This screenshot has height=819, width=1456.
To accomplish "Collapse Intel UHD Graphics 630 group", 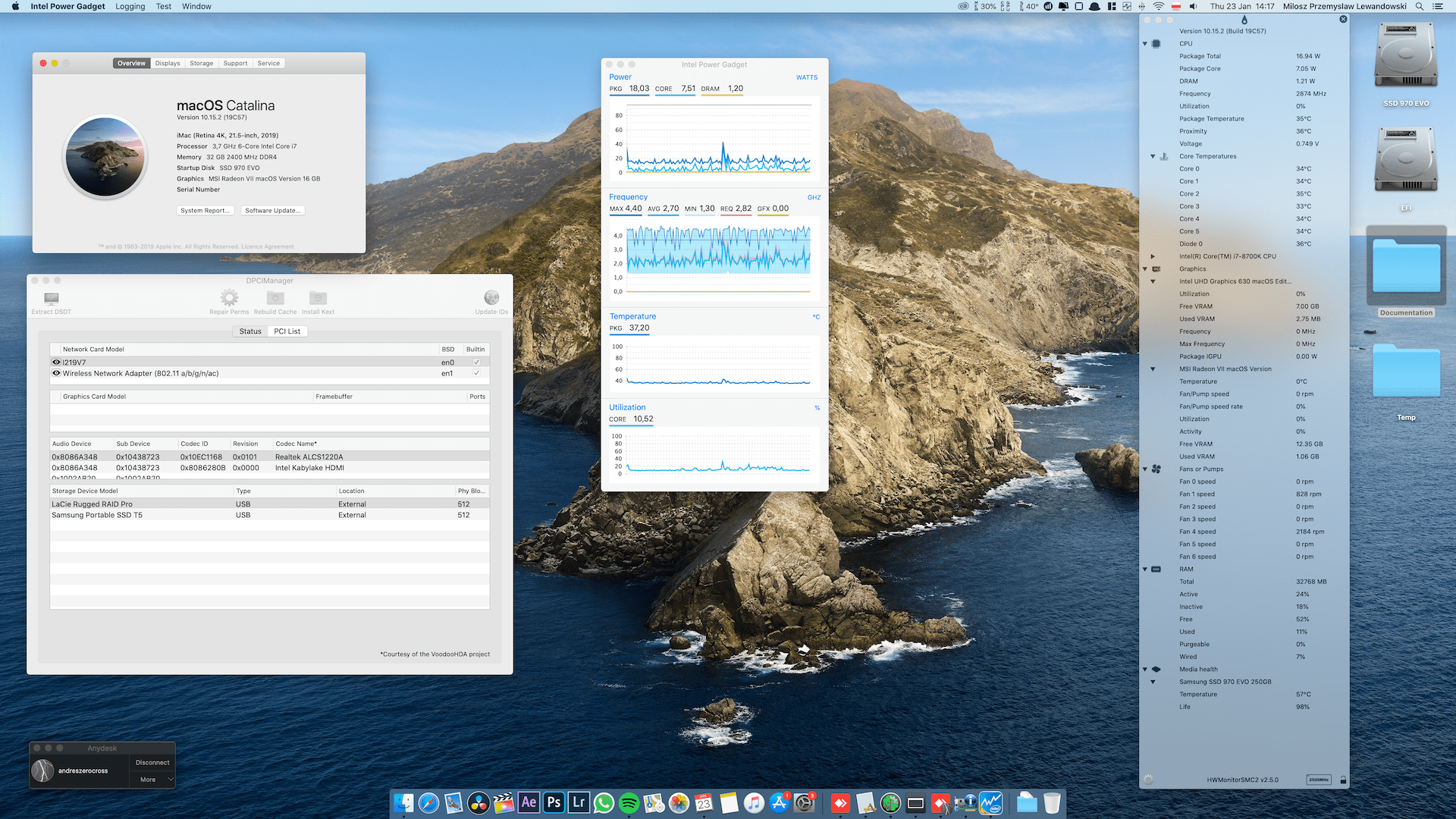I will tap(1153, 281).
